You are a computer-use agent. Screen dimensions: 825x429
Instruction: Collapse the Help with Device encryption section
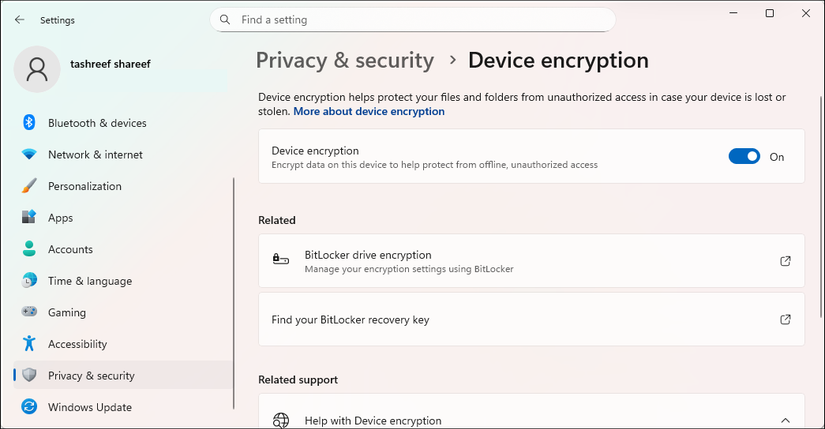(785, 421)
